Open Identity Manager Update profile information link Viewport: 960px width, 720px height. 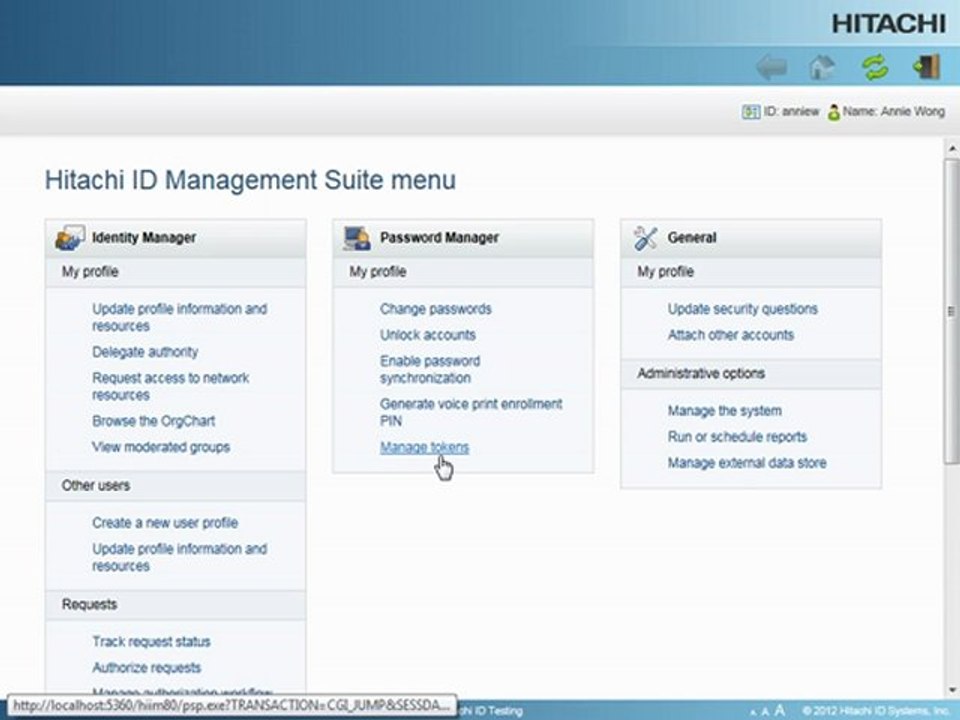[x=179, y=317]
